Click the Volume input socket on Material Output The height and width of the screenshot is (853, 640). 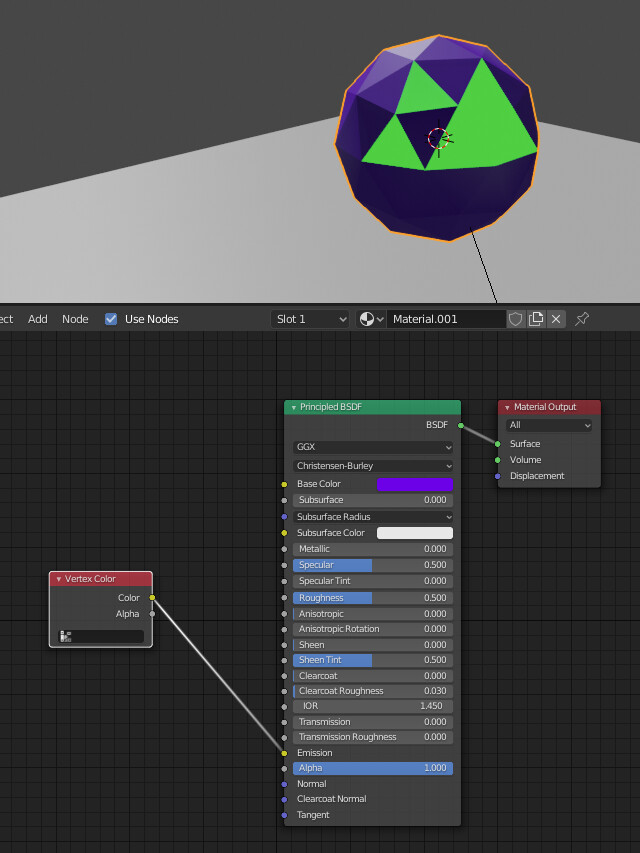497,460
